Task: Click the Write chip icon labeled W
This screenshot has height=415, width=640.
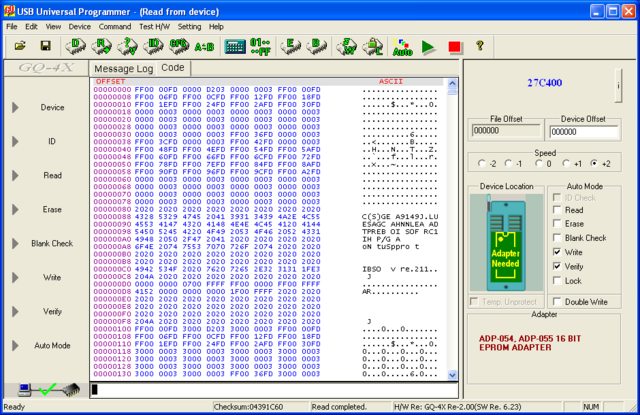Action: click(347, 46)
